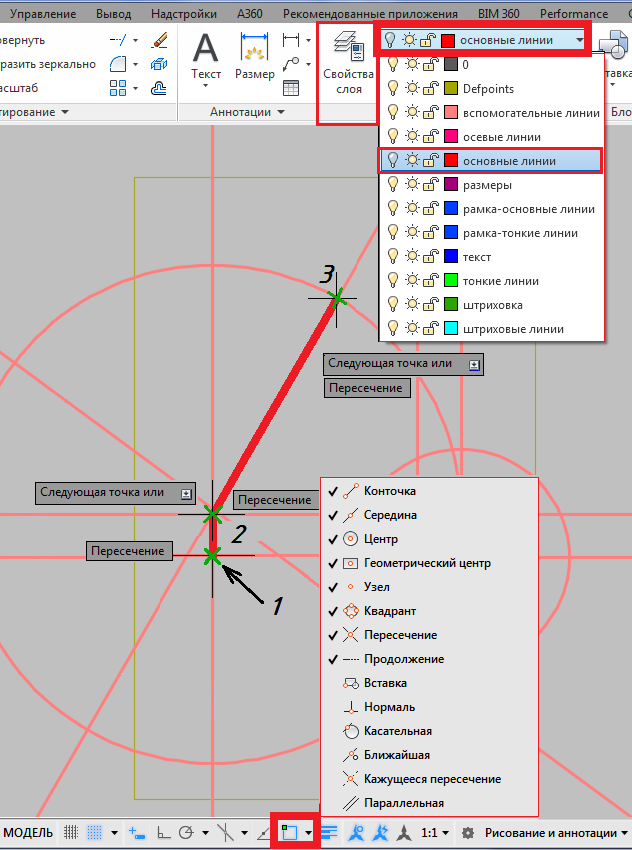Open the Надстройки ribbon tab
This screenshot has width=632, height=850.
[184, 14]
